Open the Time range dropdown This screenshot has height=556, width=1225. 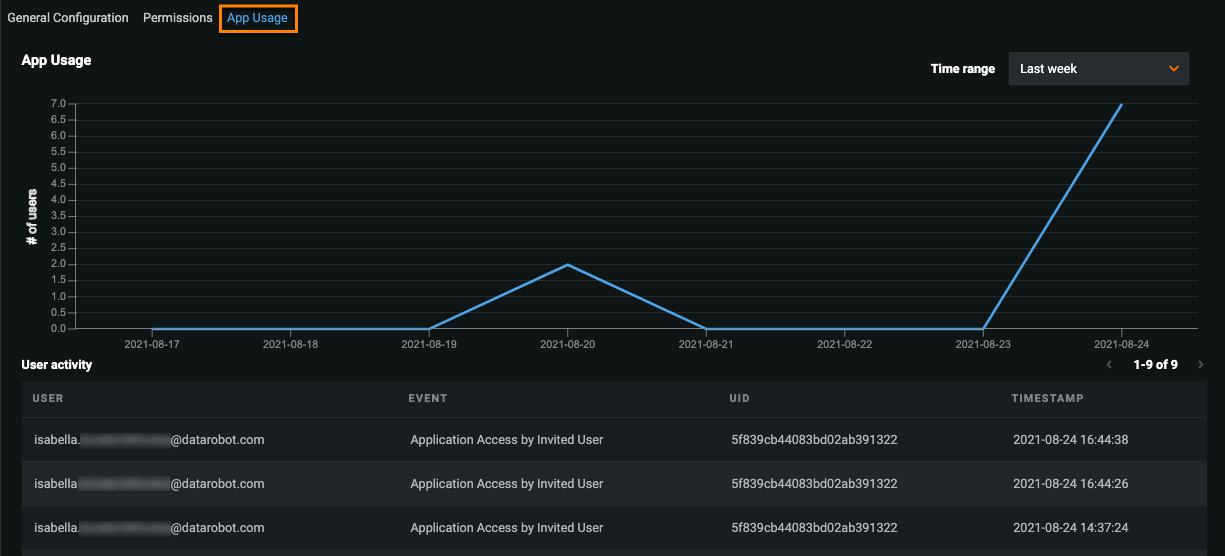1097,69
